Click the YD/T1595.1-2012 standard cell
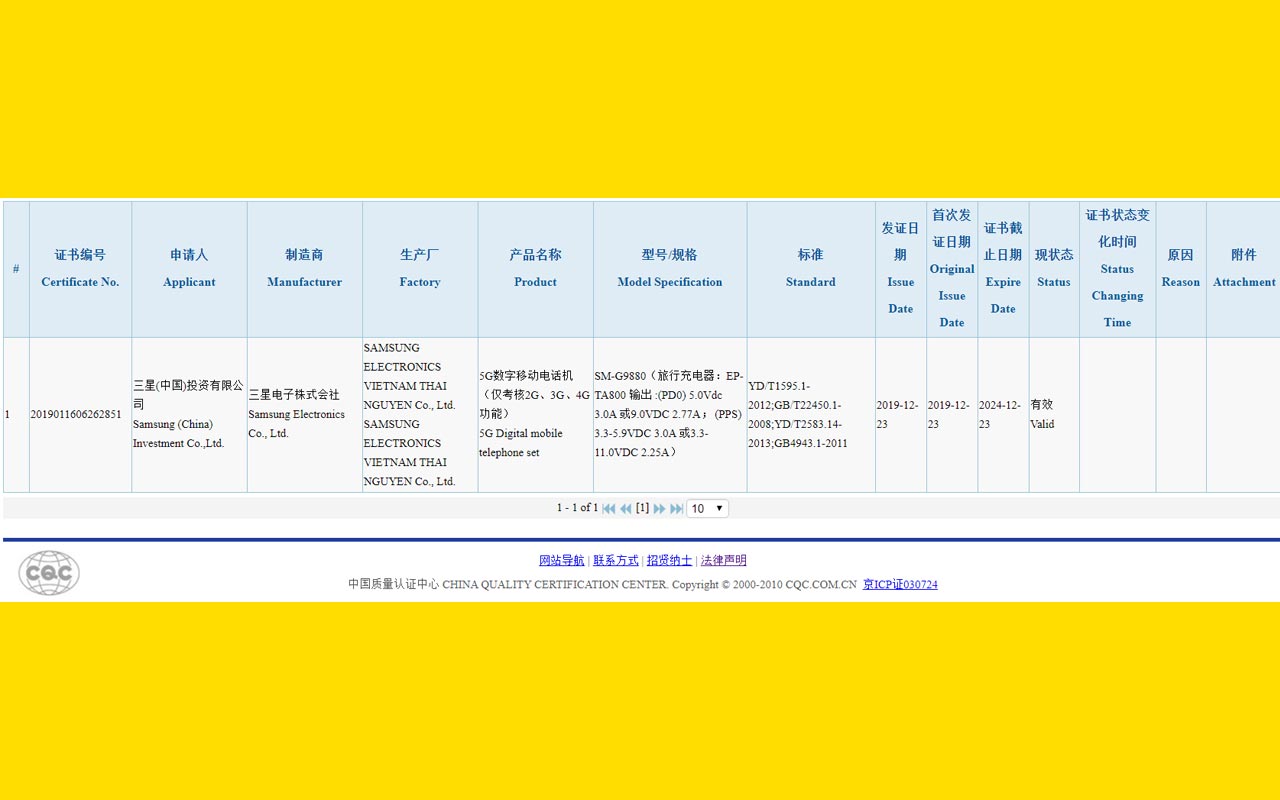This screenshot has height=800, width=1280. (811, 414)
